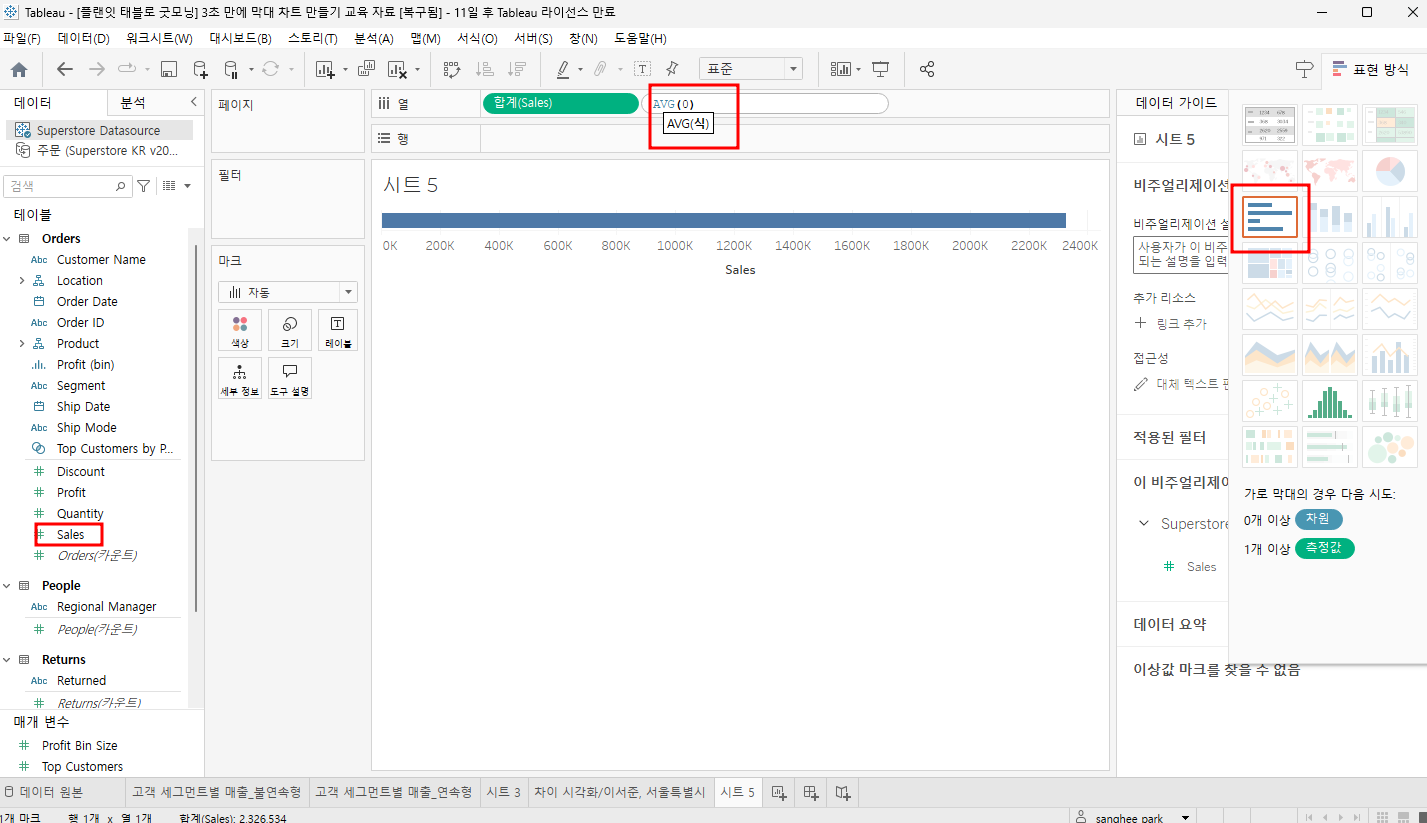Toggle mark labels with the T icon

coord(642,69)
